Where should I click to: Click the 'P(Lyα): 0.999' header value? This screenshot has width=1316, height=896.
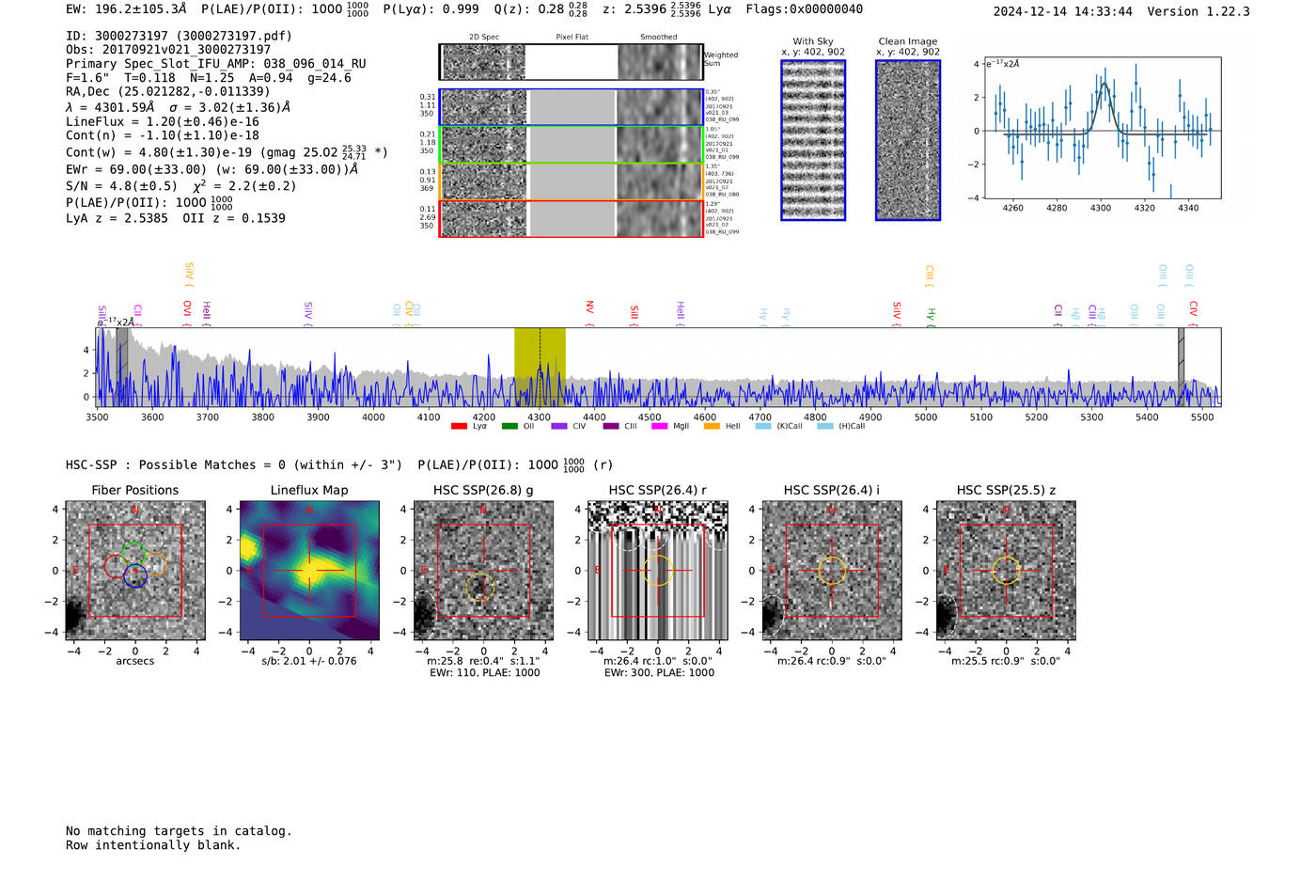tap(431, 8)
